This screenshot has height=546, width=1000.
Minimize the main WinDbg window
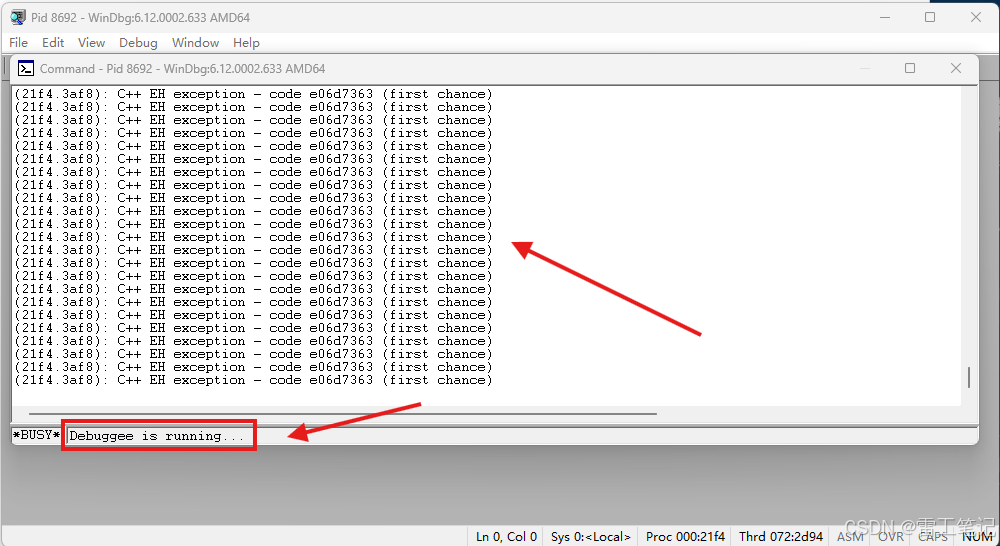(x=885, y=17)
